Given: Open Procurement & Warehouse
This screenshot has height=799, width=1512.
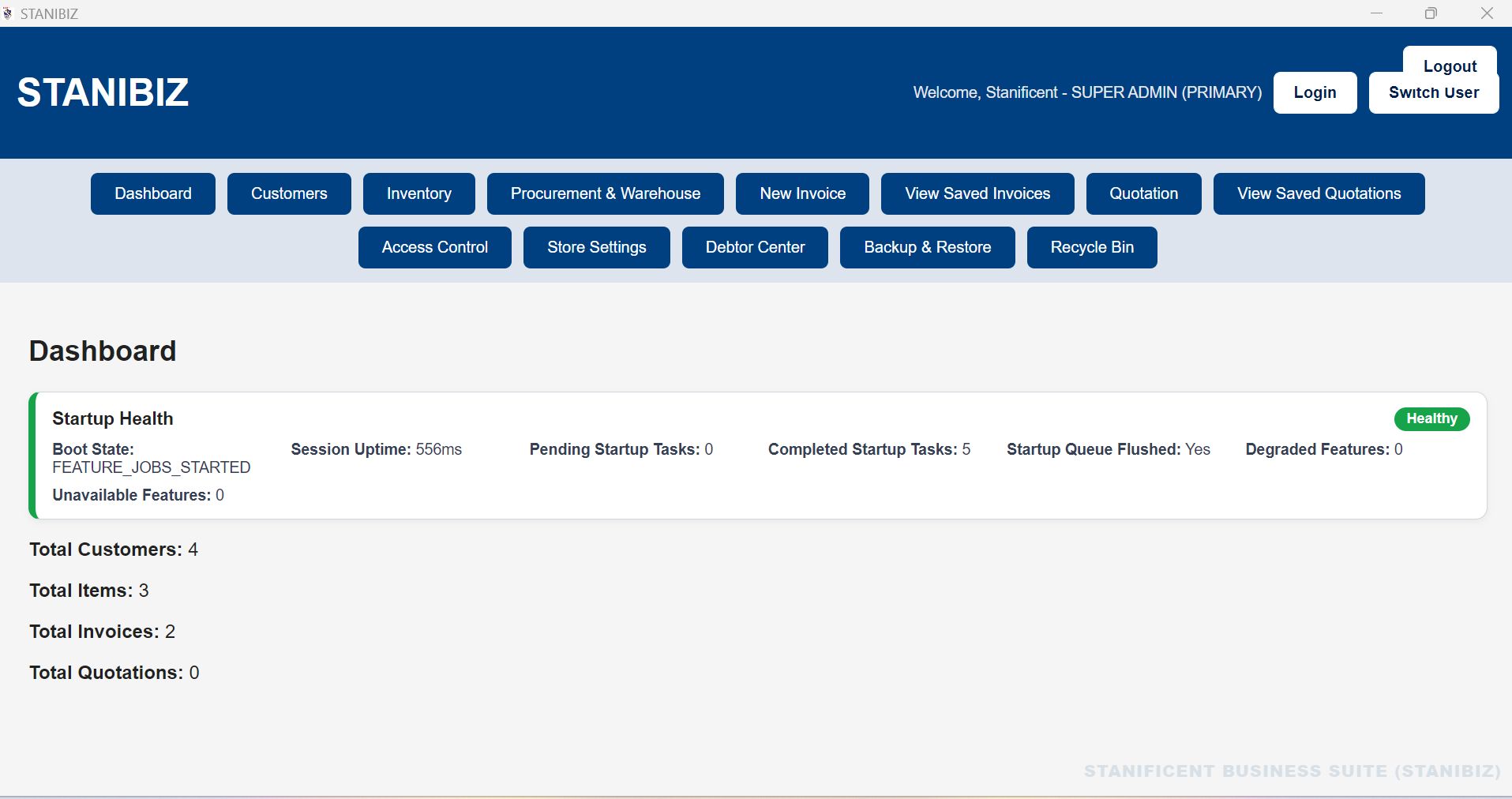Looking at the screenshot, I should (x=605, y=193).
